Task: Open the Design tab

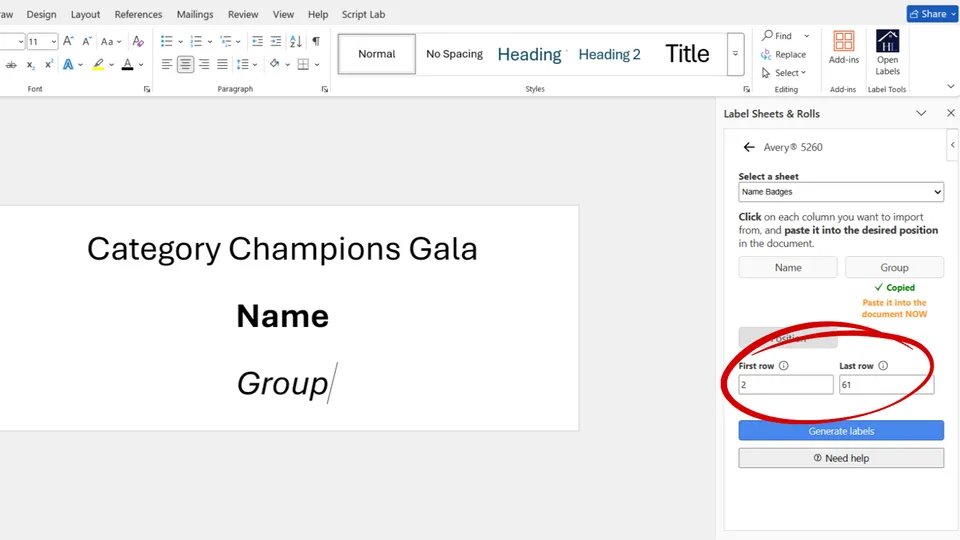Action: pos(41,14)
